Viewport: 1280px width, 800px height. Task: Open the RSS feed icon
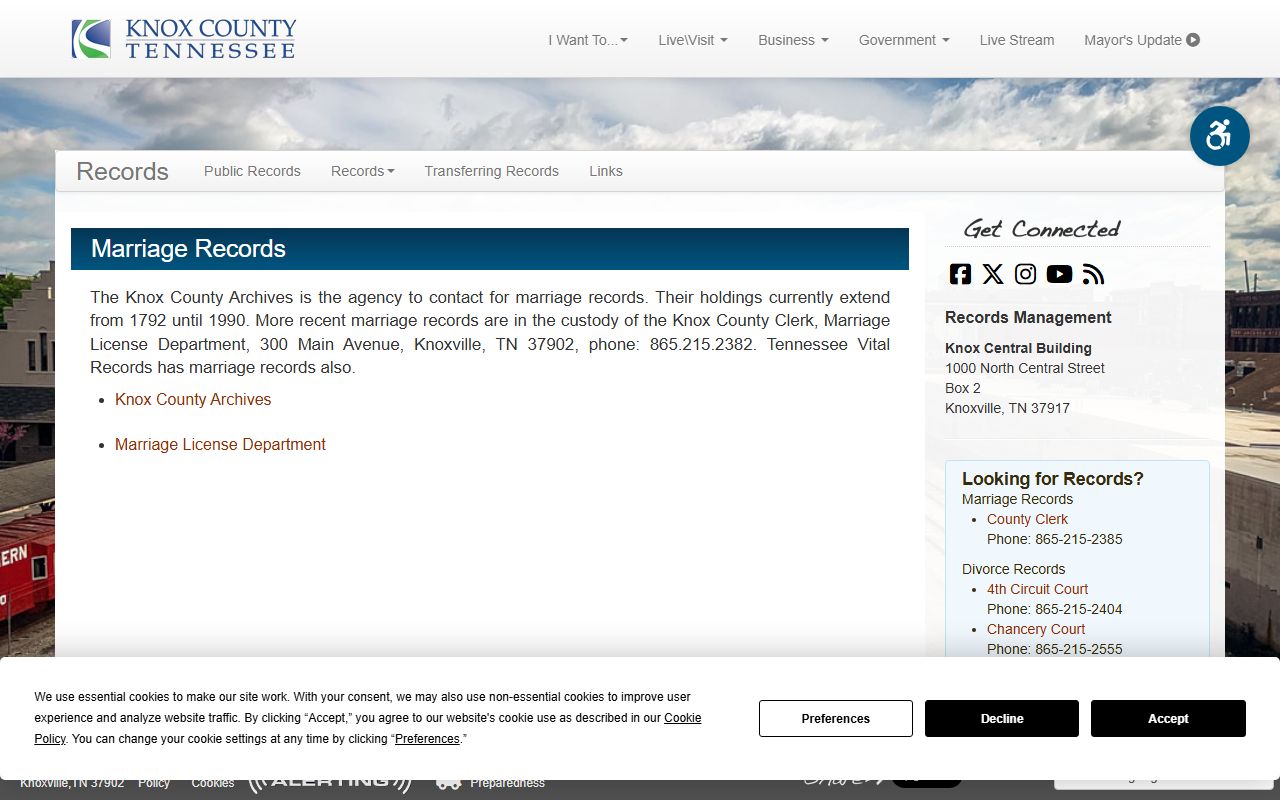click(1093, 274)
